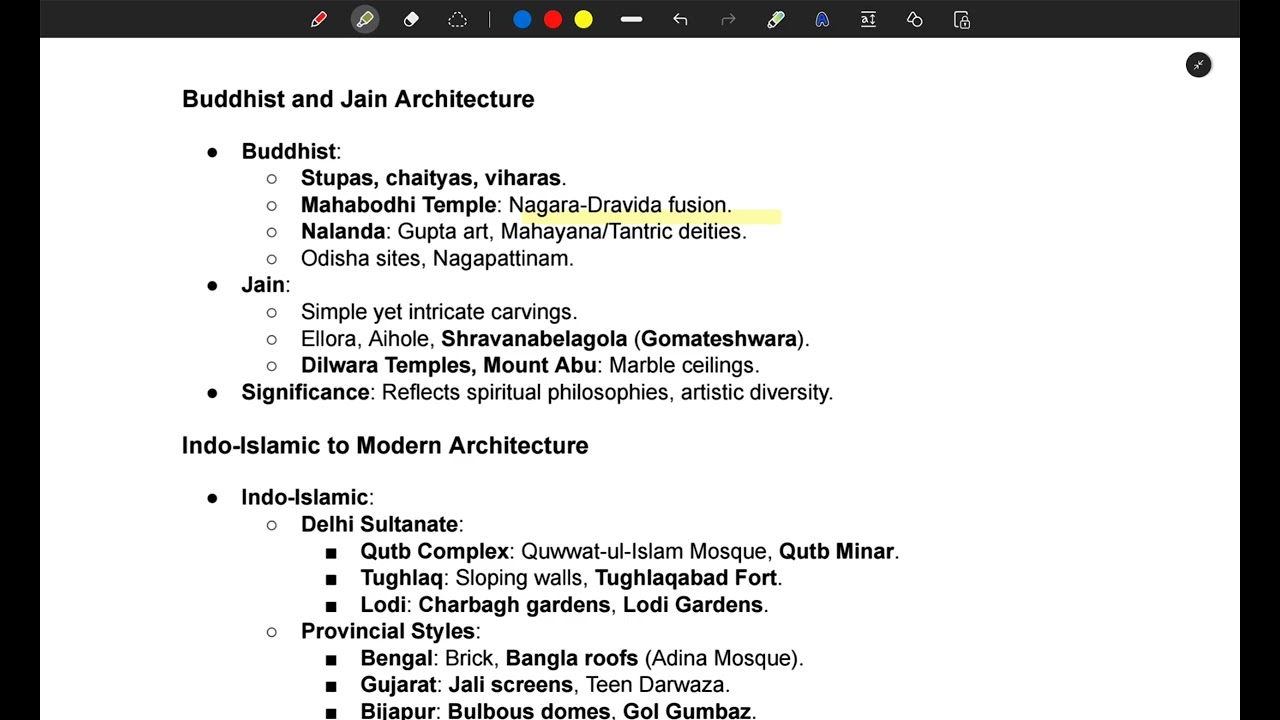The width and height of the screenshot is (1280, 720).
Task: Click the 'Indo-Islamic' bullet heading
Action: pos(305,497)
